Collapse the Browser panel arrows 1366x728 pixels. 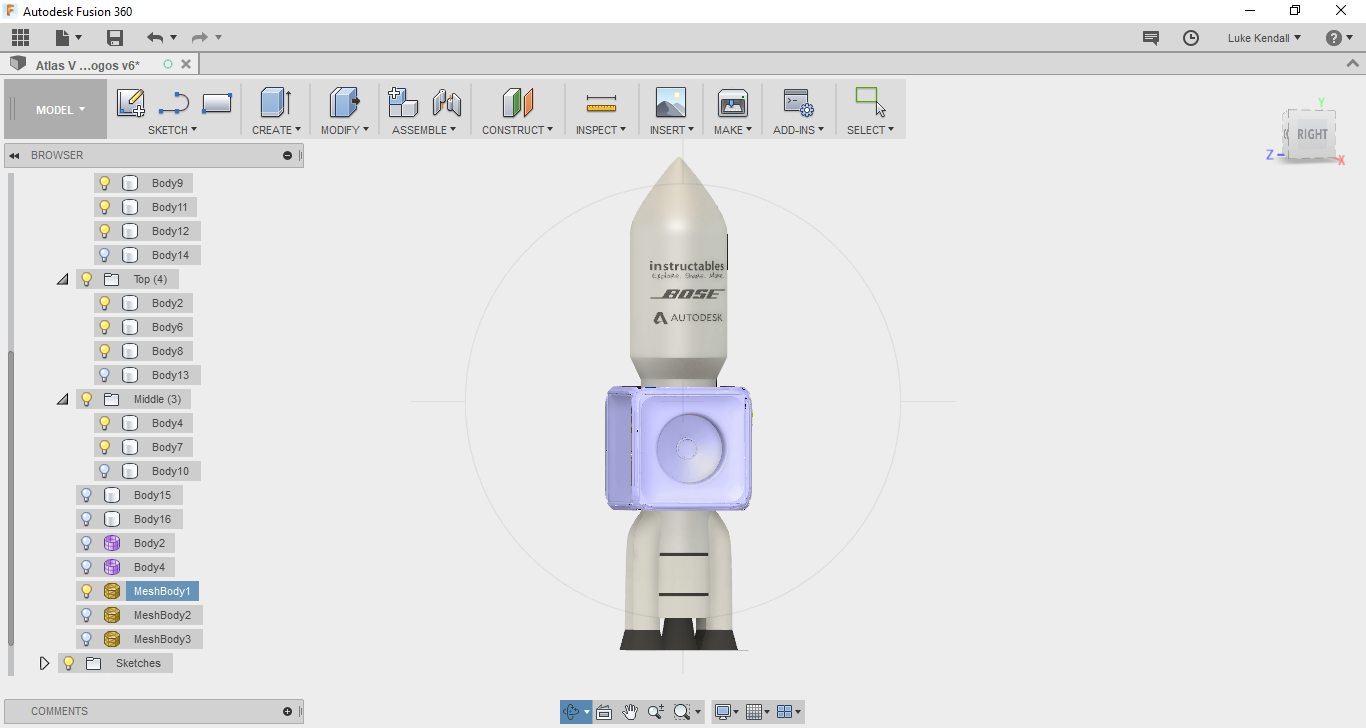(15, 155)
